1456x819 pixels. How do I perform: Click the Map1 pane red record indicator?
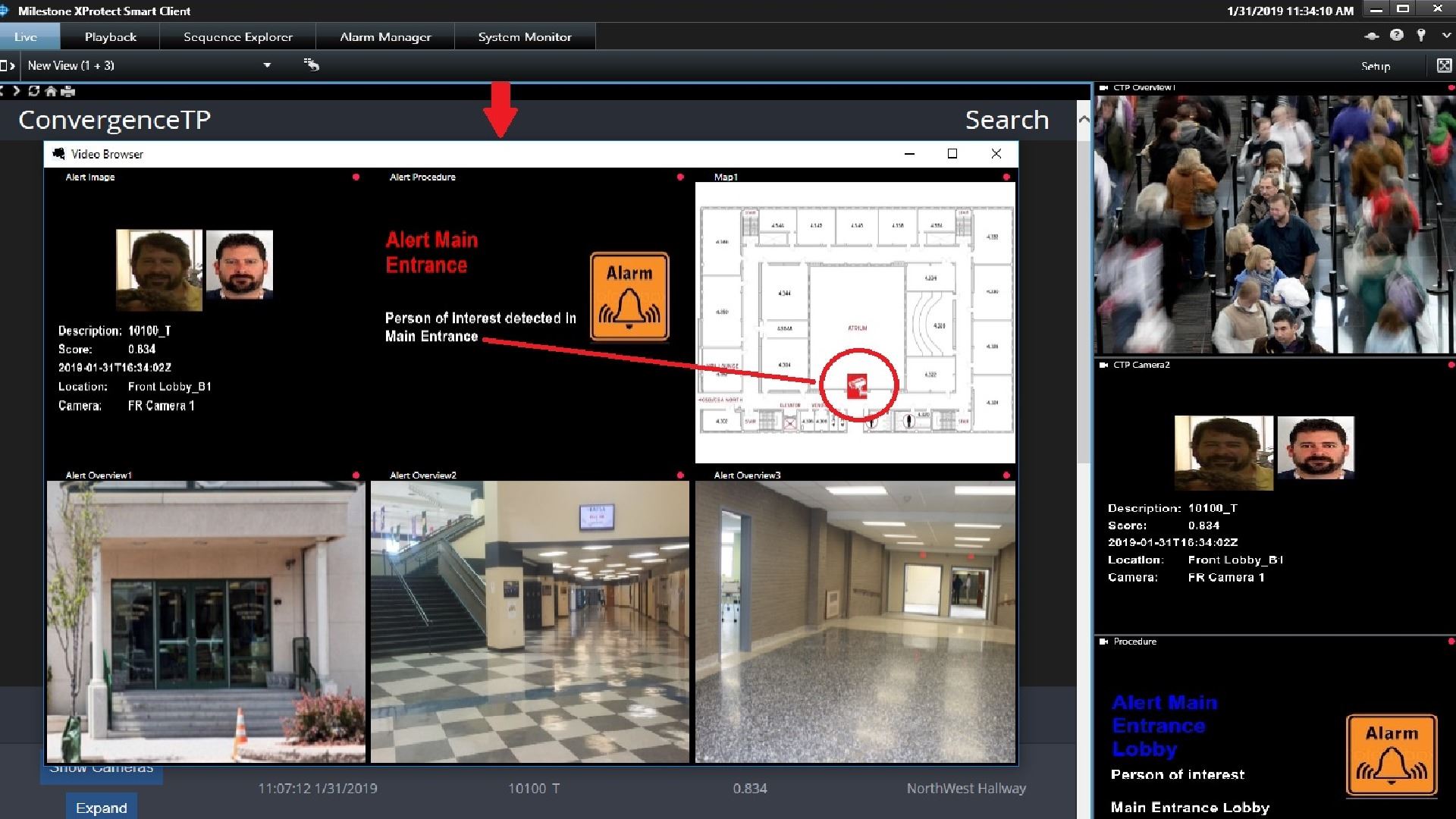tap(1006, 177)
